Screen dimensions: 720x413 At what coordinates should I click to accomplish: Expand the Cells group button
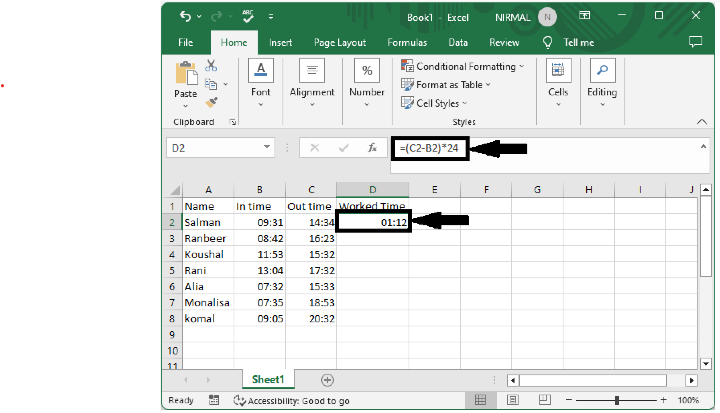pyautogui.click(x=558, y=83)
